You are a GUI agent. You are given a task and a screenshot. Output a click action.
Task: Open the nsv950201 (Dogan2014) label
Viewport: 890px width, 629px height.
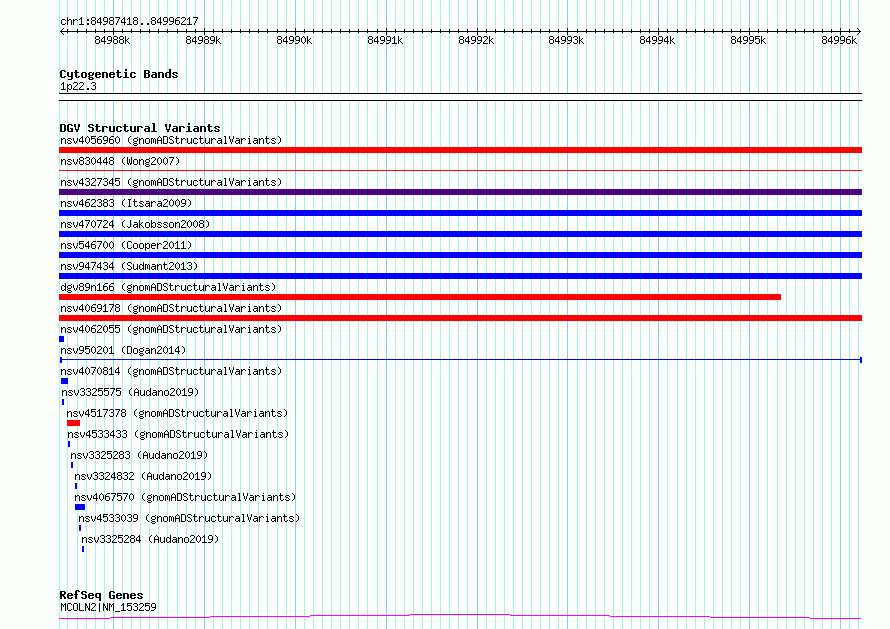pyautogui.click(x=123, y=350)
